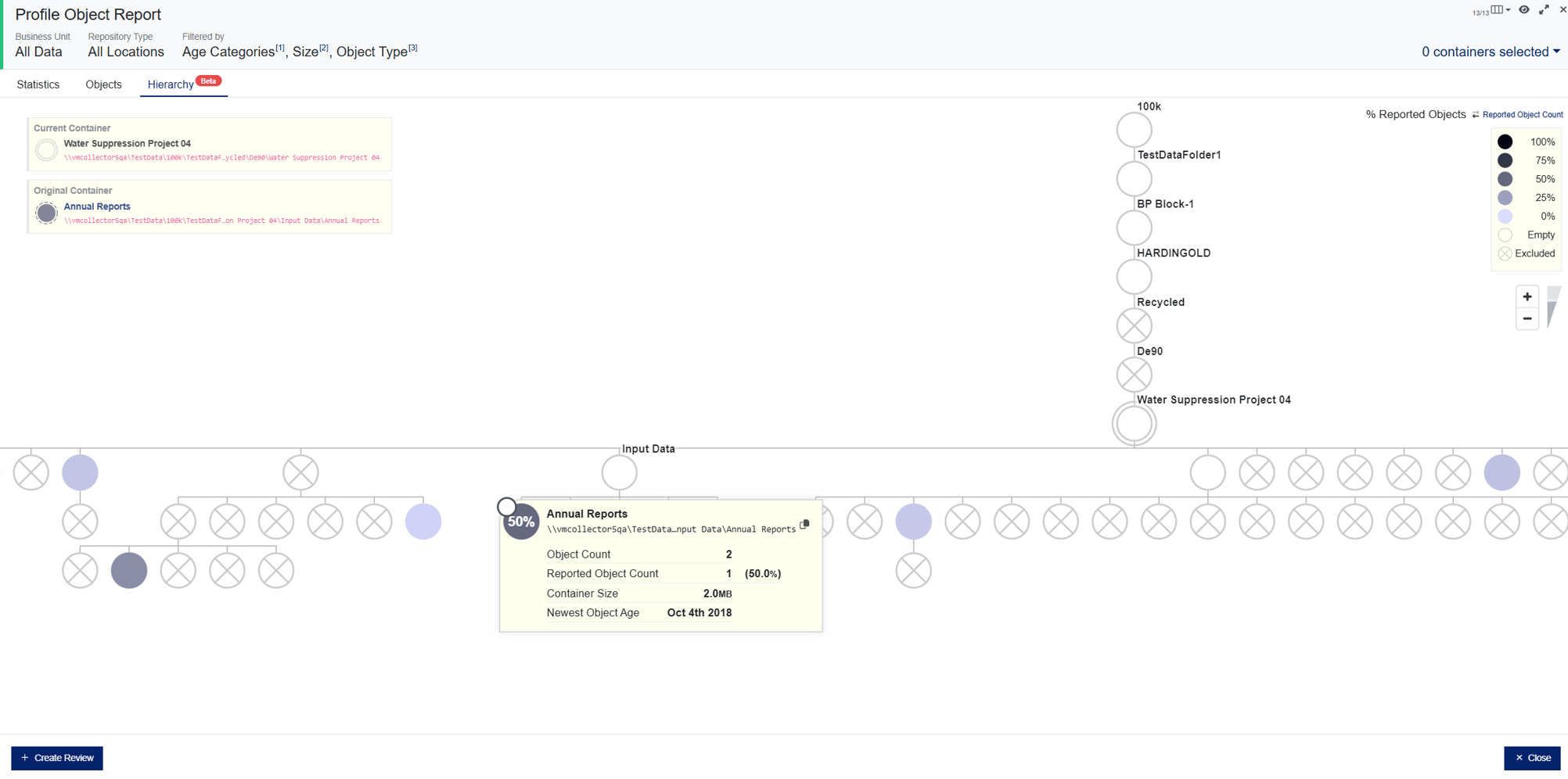Click the Create Review button

click(x=56, y=757)
